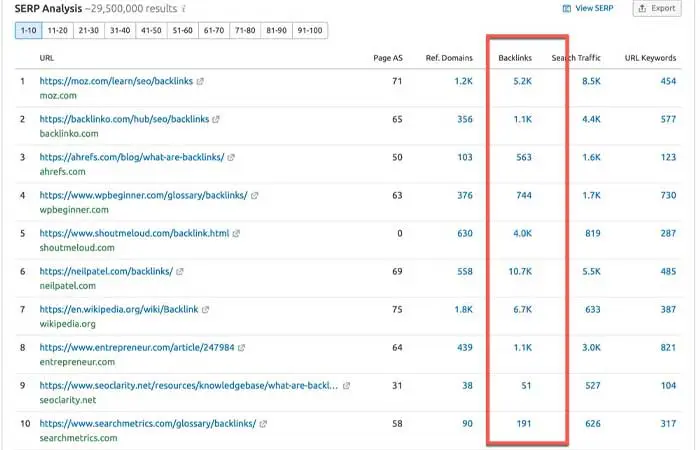This screenshot has width=700, height=450.
Task: Click Search Traffic value 8.5K for moz.com
Action: (592, 81)
